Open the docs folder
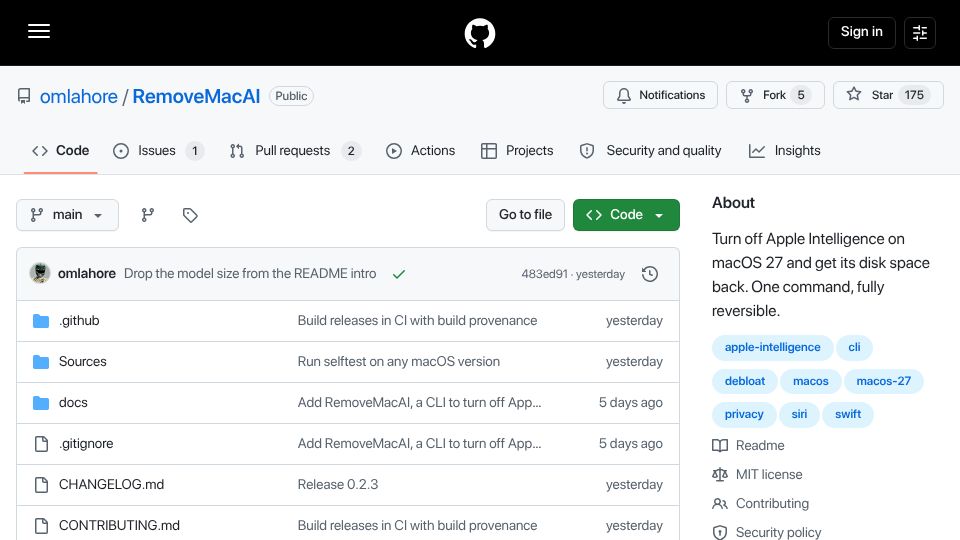Image resolution: width=960 pixels, height=540 pixels. 73,403
